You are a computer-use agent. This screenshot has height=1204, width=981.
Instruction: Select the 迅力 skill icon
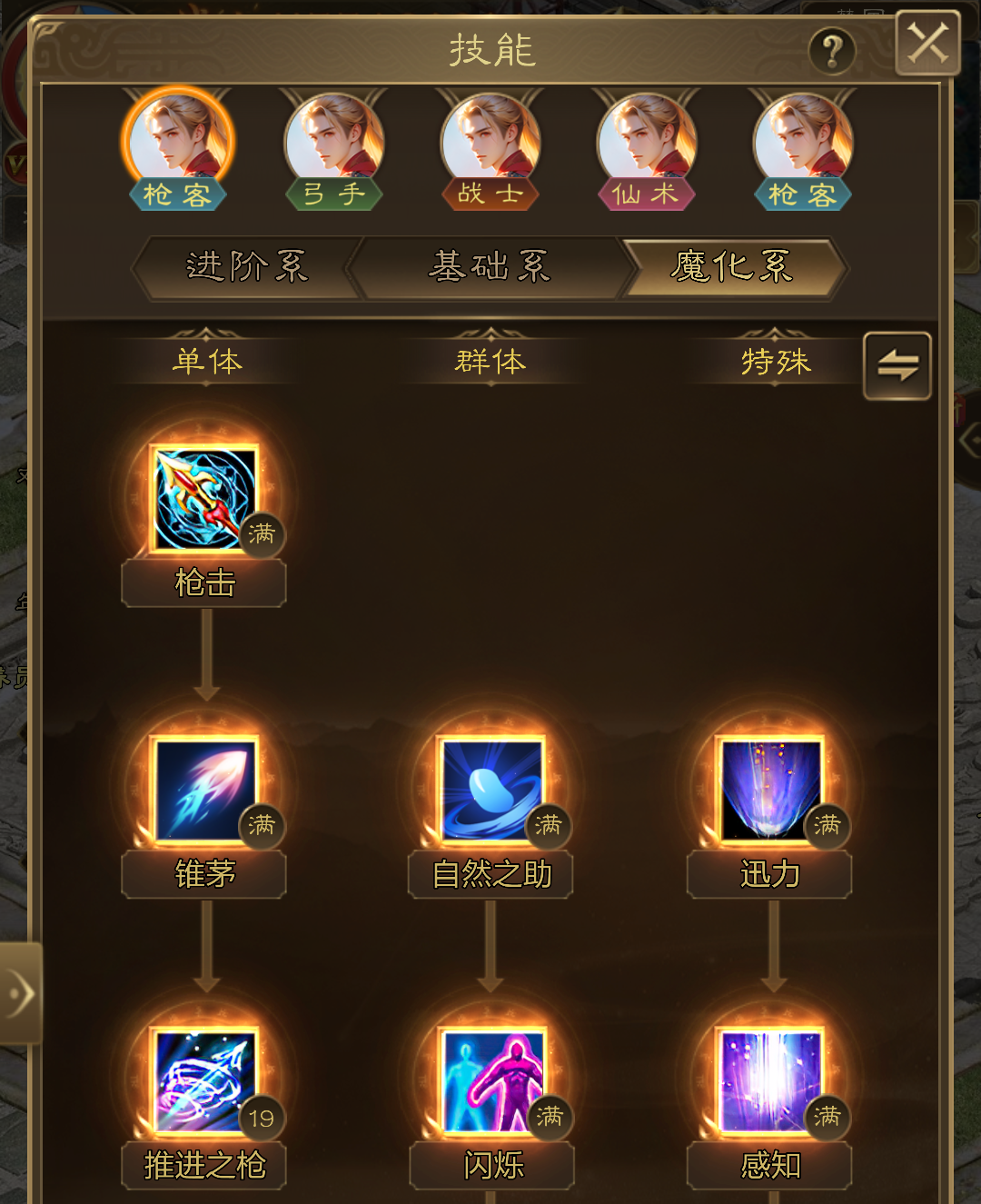770,789
